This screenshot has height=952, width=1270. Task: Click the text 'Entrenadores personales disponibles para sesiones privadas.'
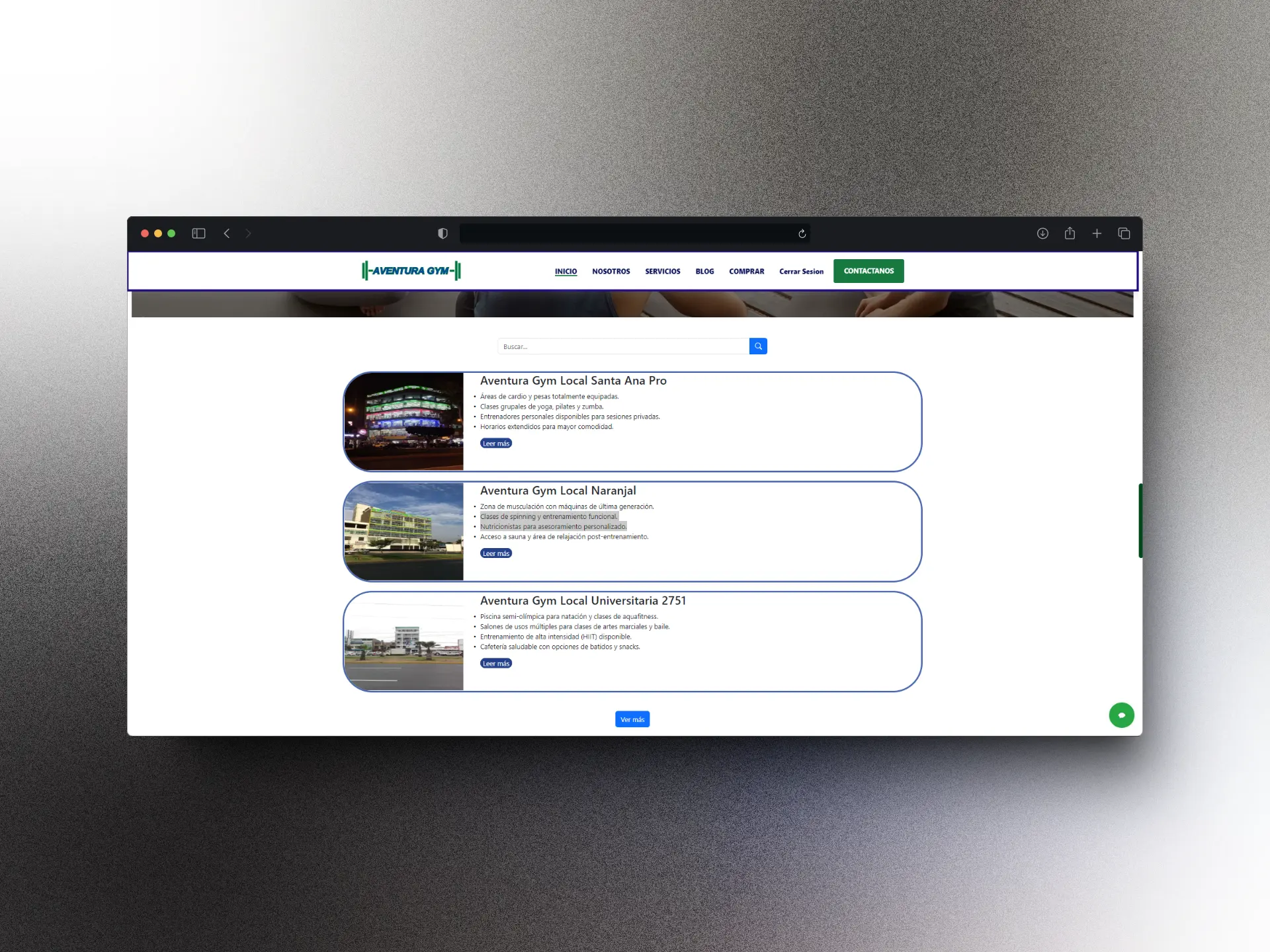(x=570, y=416)
